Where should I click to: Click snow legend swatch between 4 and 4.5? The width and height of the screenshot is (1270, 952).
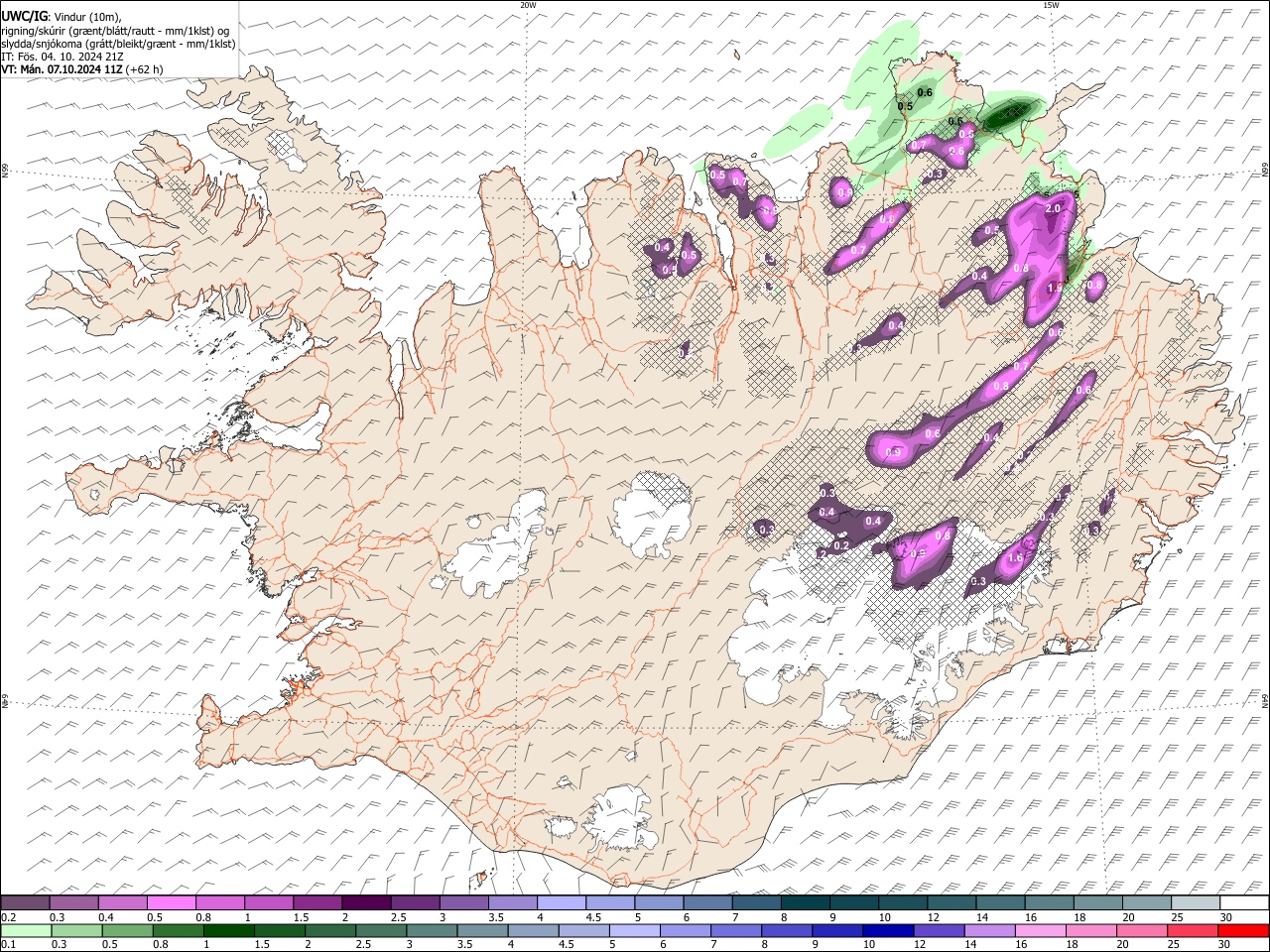pyautogui.click(x=562, y=903)
